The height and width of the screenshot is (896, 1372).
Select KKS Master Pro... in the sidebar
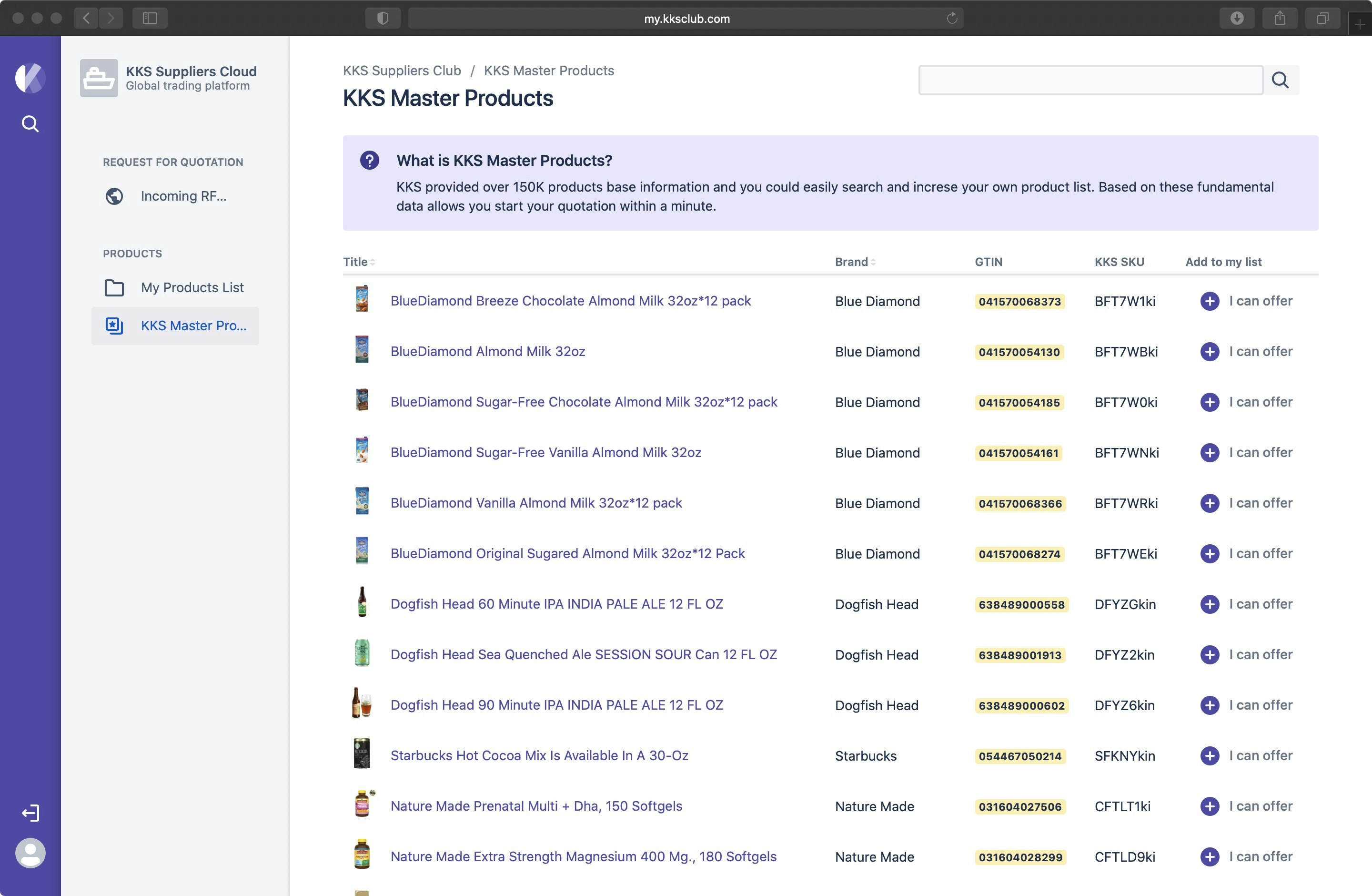click(193, 326)
